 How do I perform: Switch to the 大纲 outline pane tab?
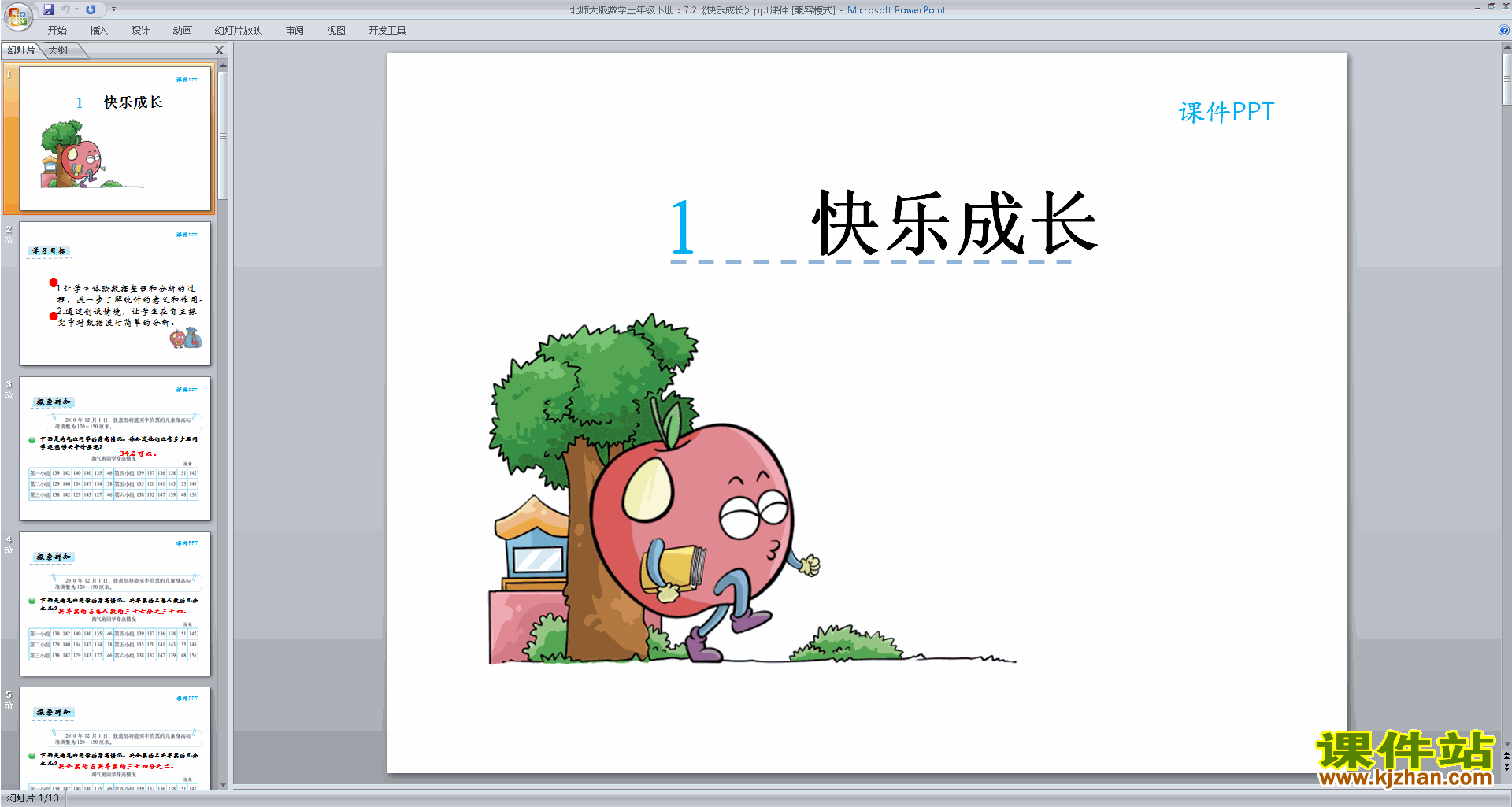(x=58, y=50)
